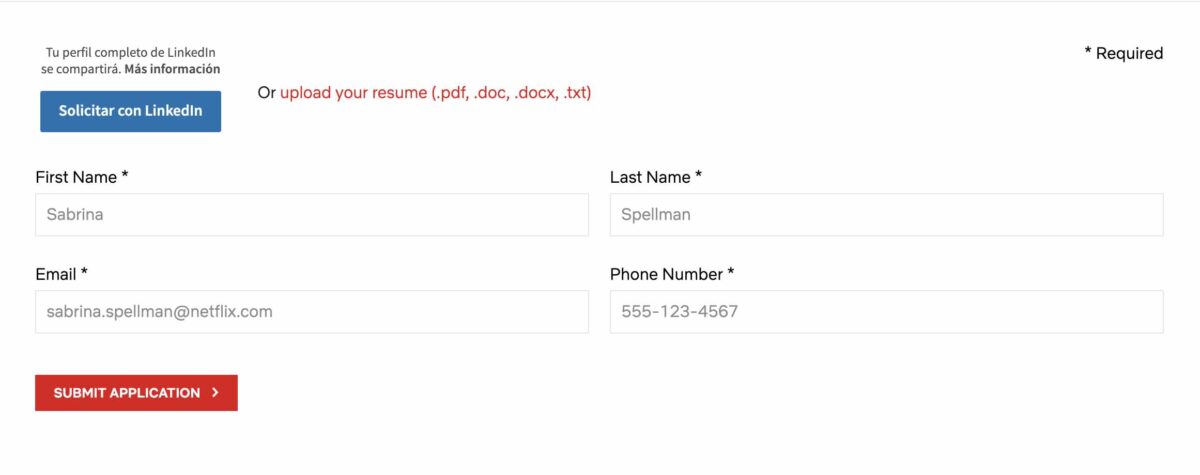This screenshot has height=475, width=1200.
Task: Click the Solicitar con LinkedIn button
Action: [130, 111]
